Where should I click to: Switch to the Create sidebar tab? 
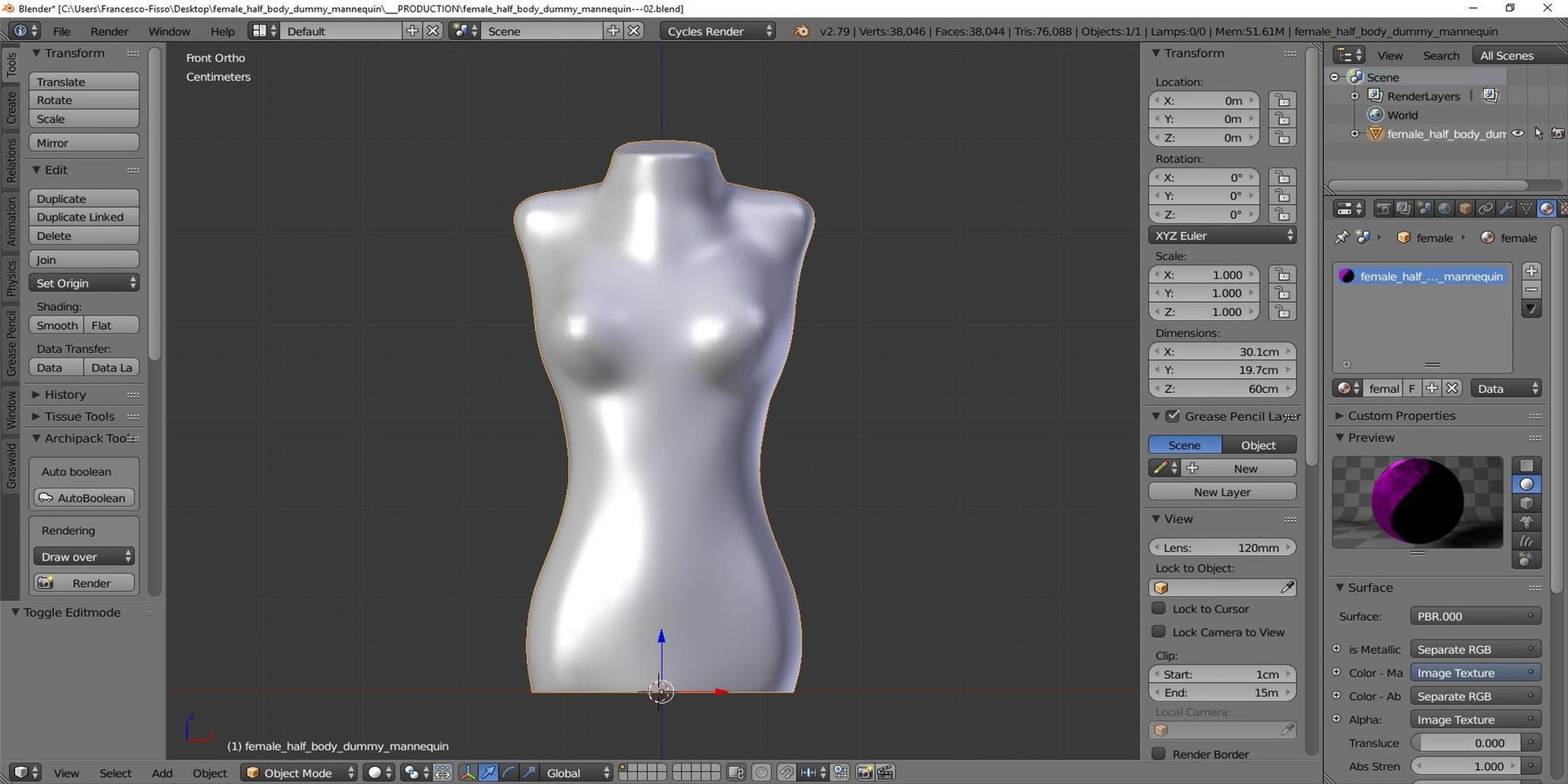click(11, 108)
